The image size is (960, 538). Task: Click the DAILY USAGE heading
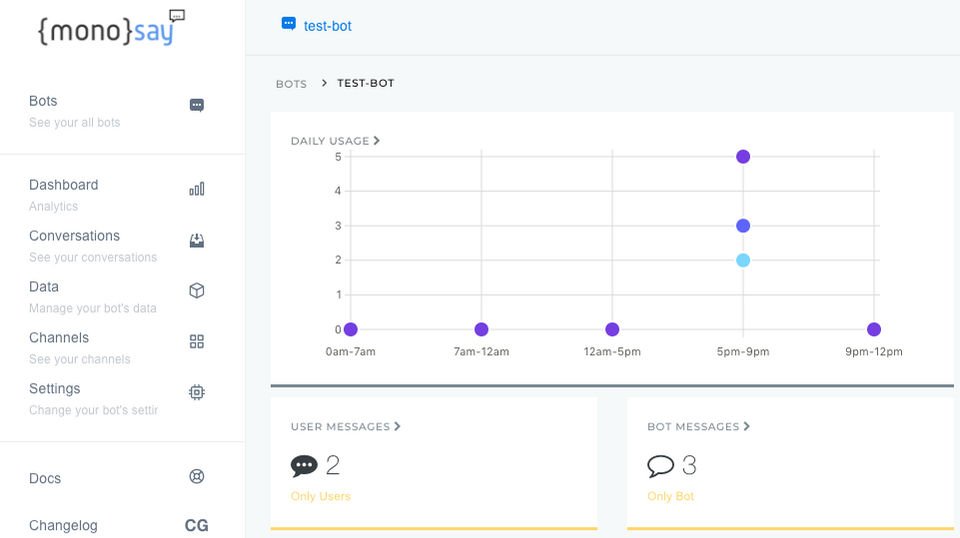pos(330,141)
